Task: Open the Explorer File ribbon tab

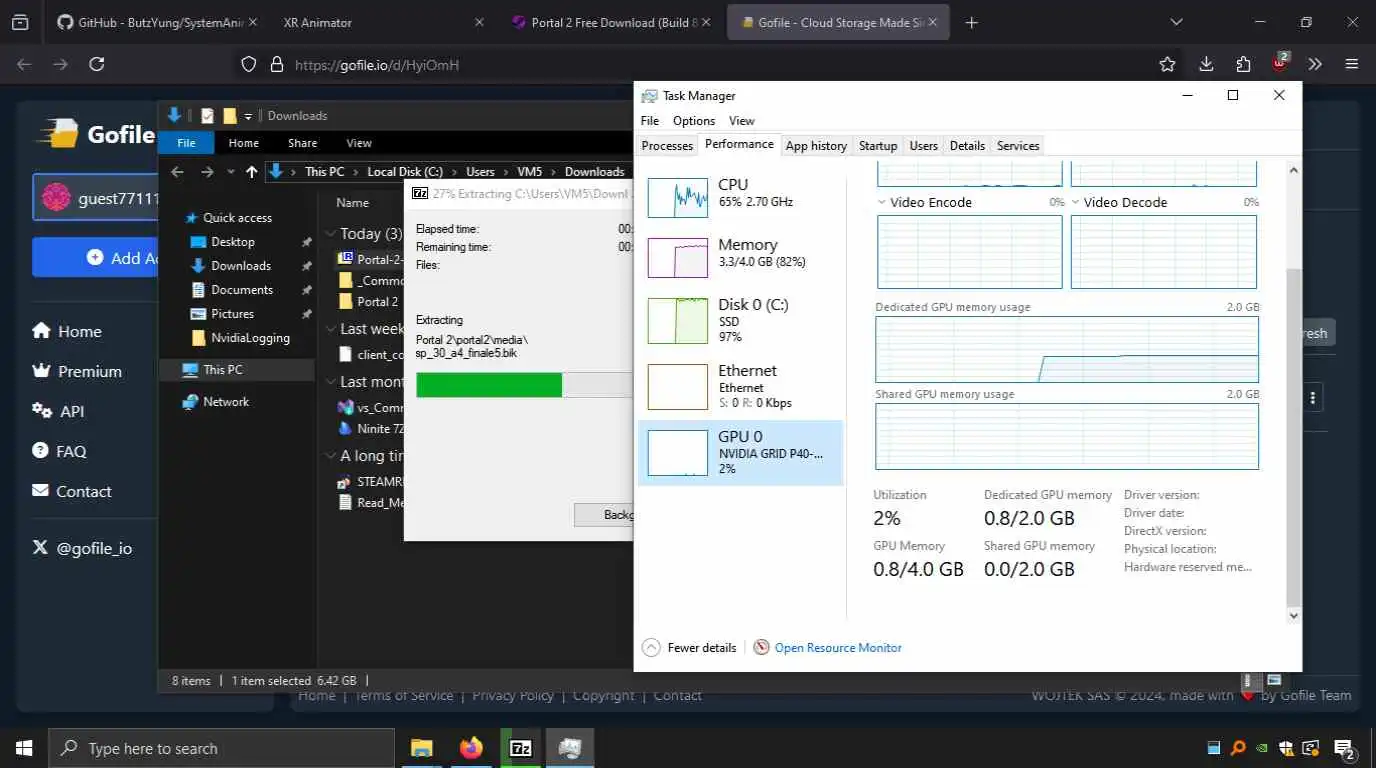Action: 186,143
